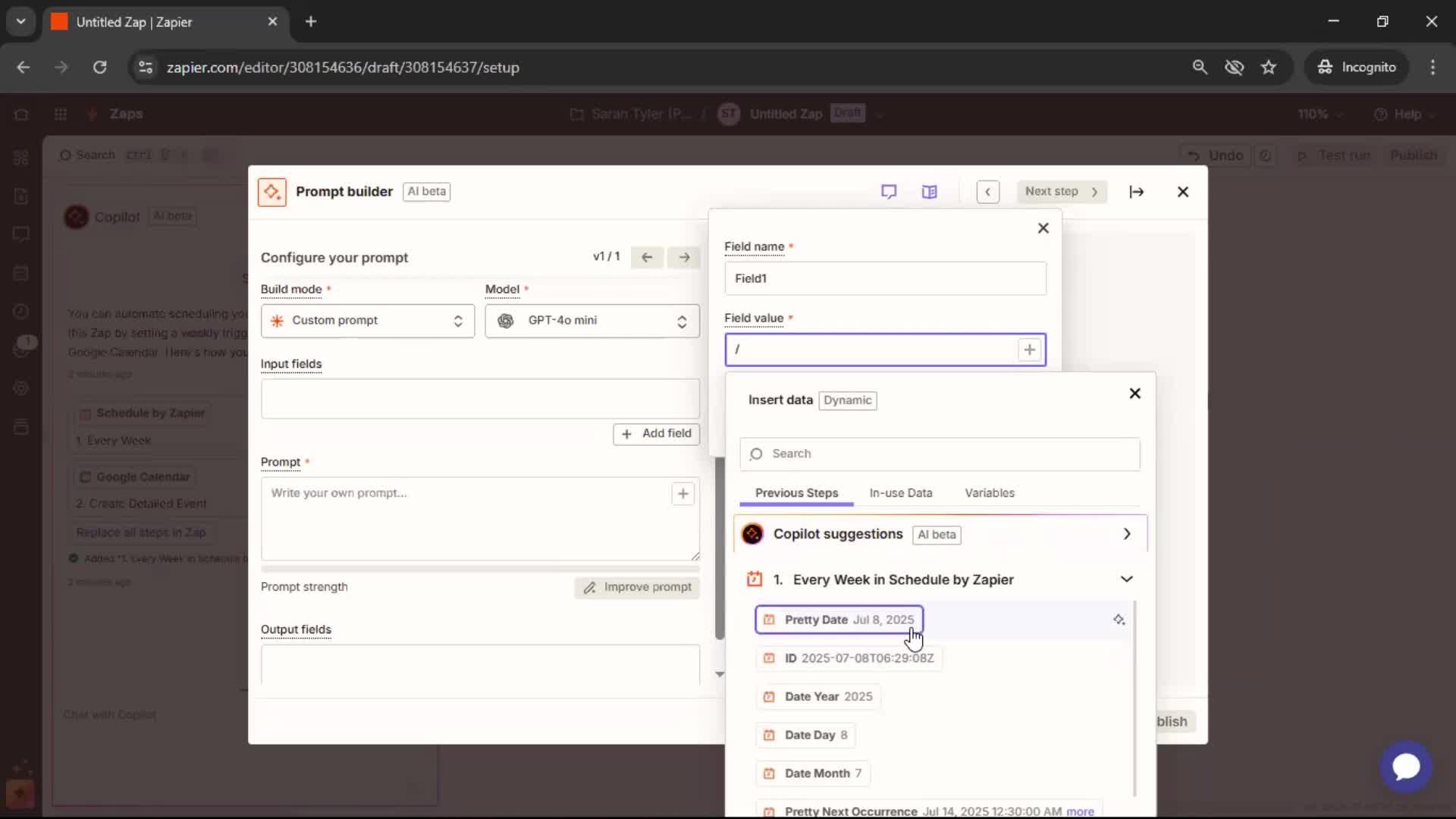Focus the Field name input
The image size is (1456, 819).
click(885, 278)
